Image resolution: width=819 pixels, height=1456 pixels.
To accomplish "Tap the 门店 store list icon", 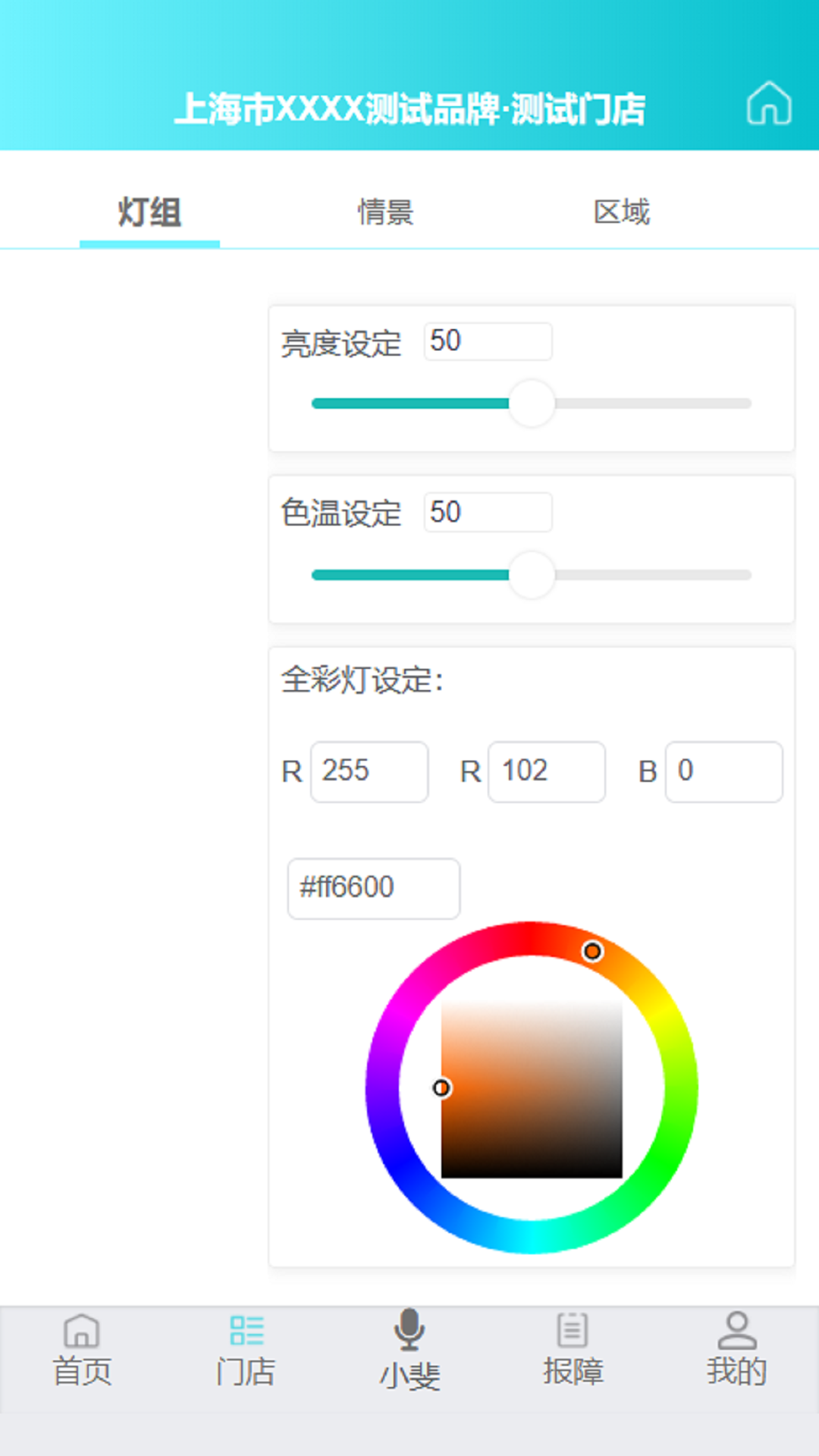I will pos(246,1332).
